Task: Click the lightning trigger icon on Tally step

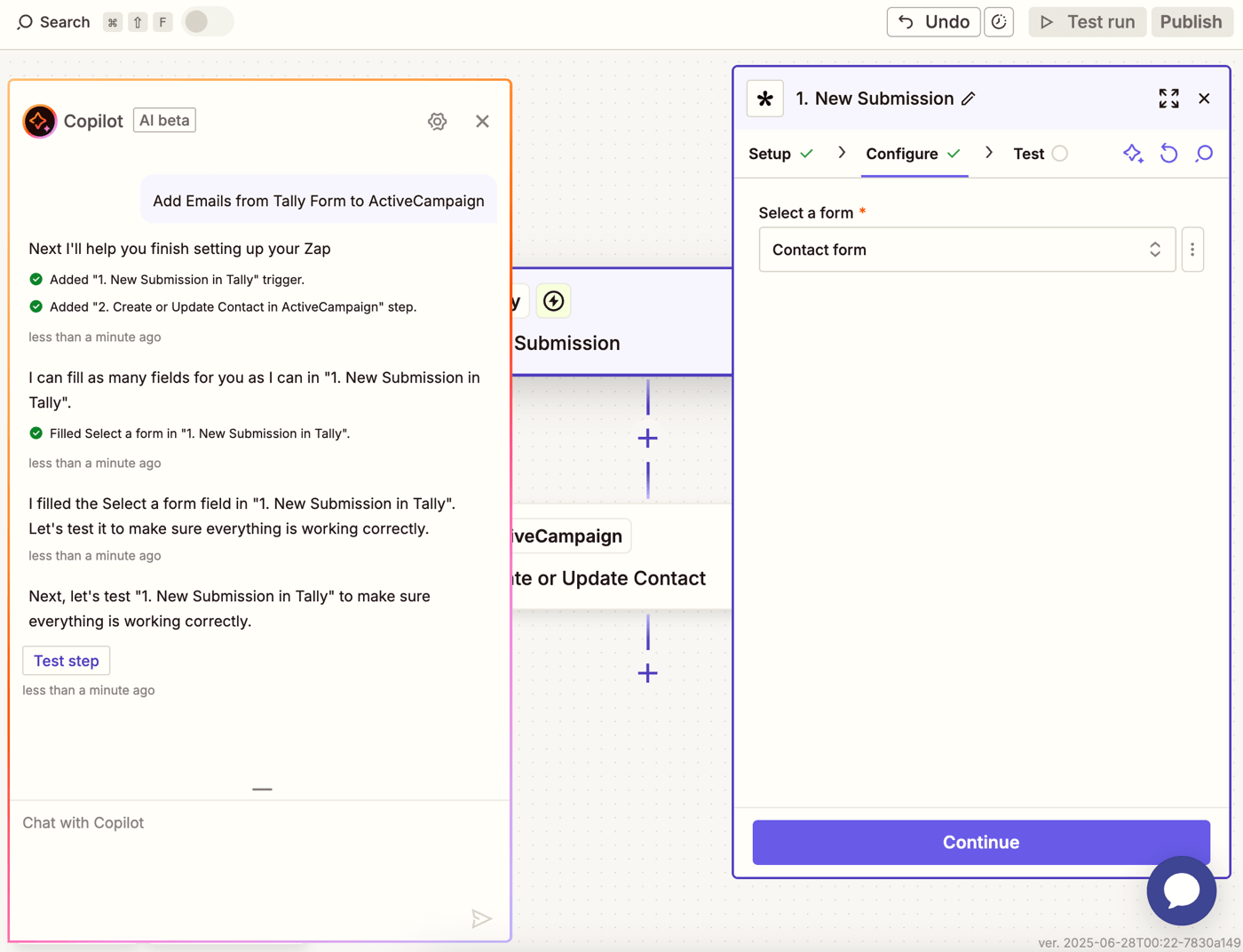Action: click(x=553, y=301)
